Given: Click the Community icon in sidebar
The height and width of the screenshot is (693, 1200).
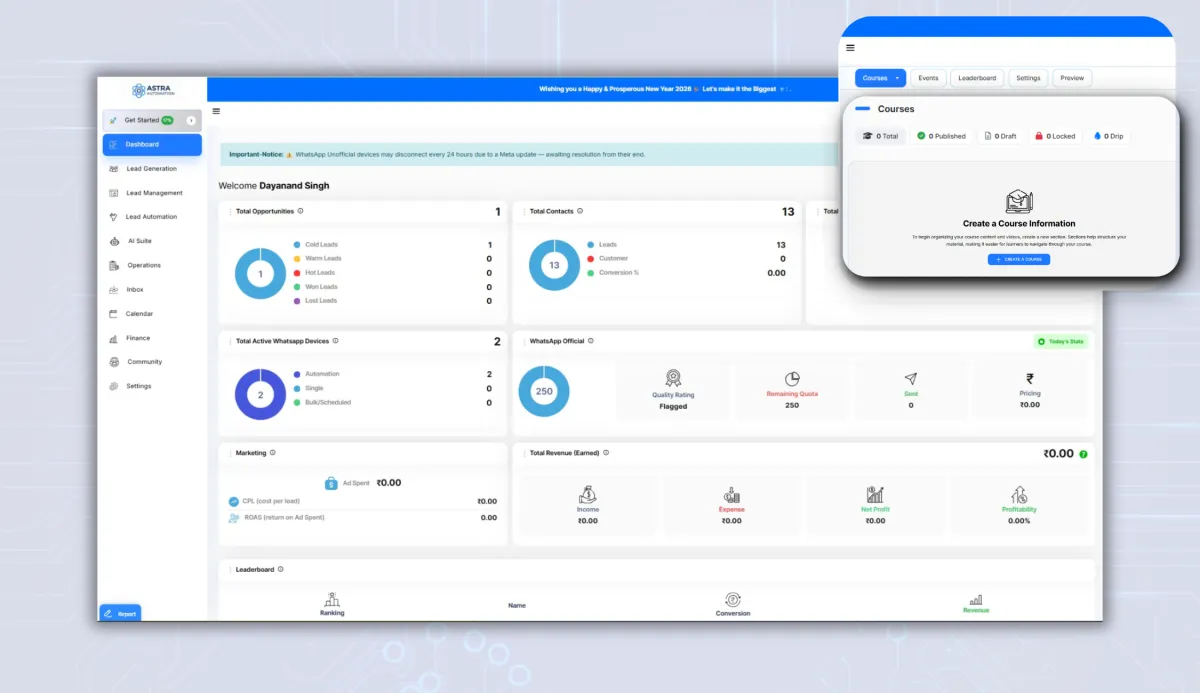Looking at the screenshot, I should tap(115, 362).
